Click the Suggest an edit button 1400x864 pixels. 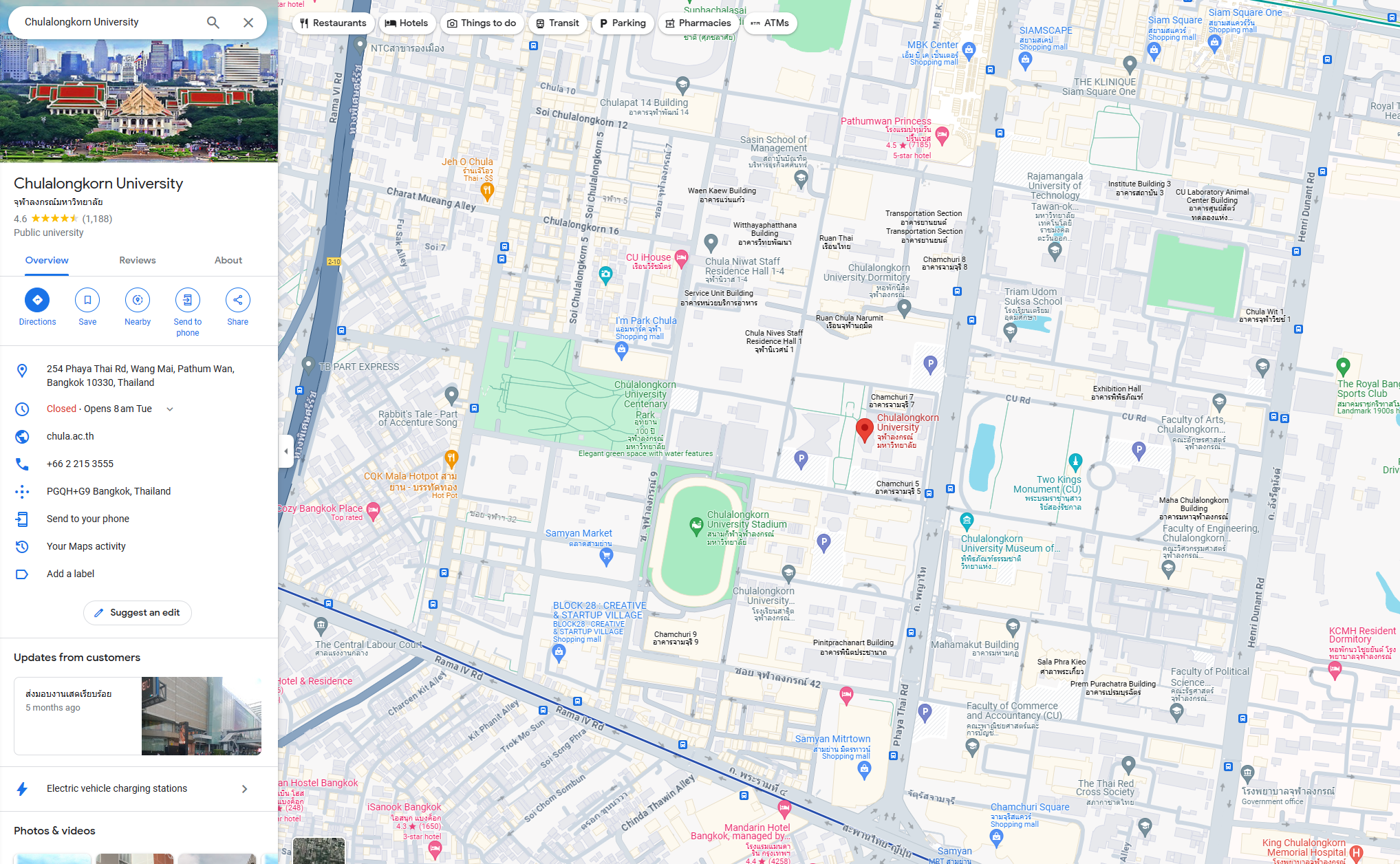coord(138,613)
